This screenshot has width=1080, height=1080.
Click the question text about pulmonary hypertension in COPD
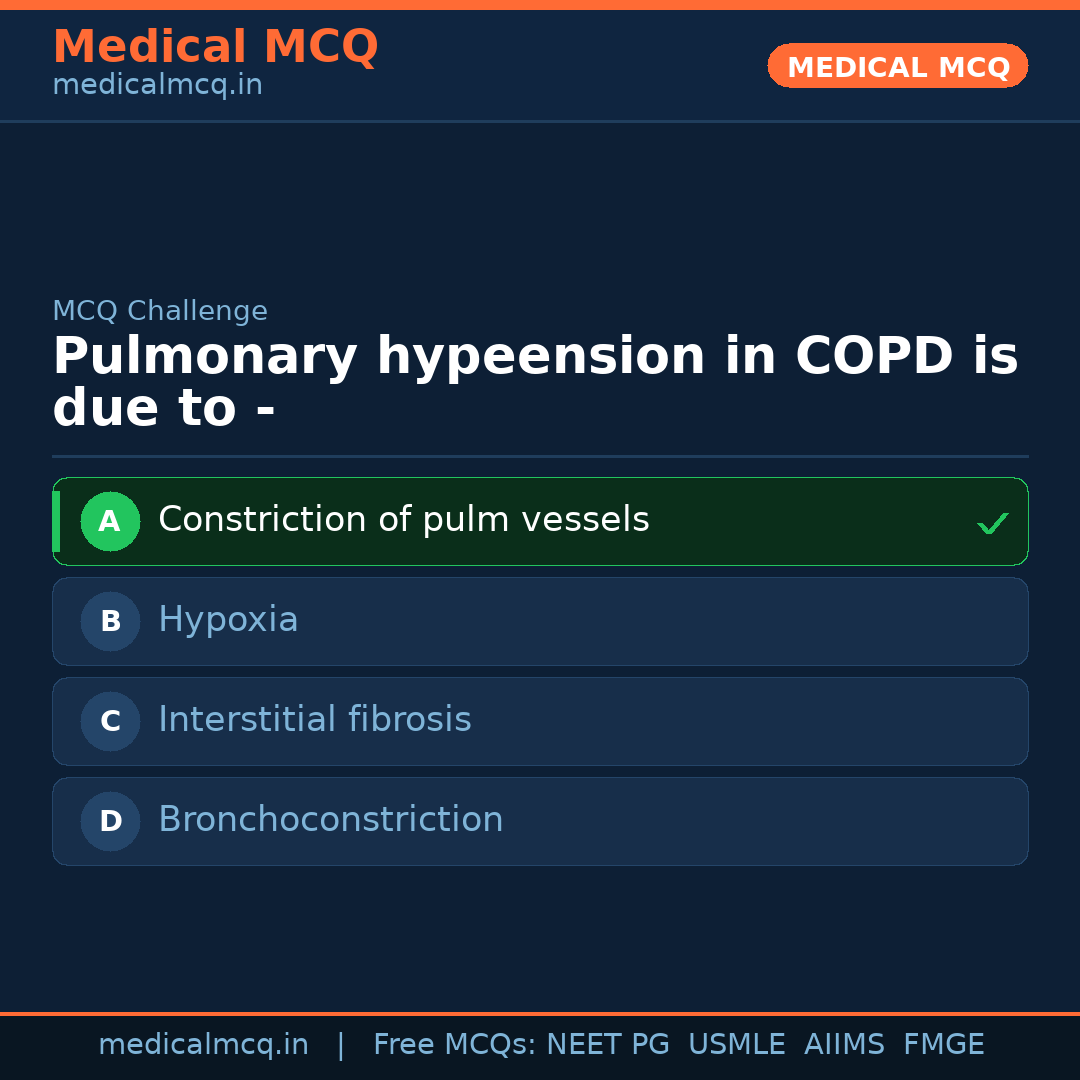pos(535,382)
